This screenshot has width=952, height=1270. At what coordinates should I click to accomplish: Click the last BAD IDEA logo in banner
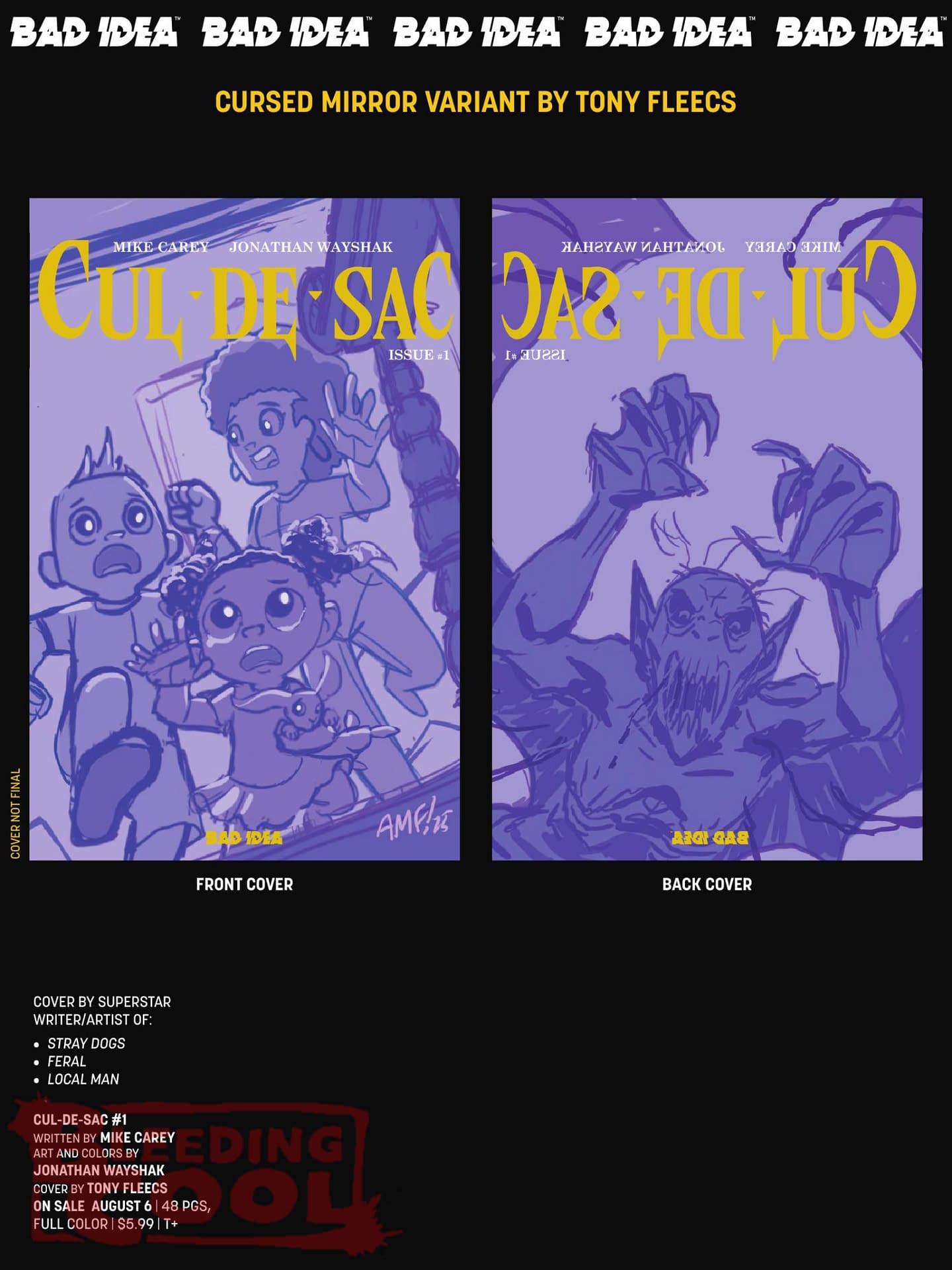click(861, 32)
